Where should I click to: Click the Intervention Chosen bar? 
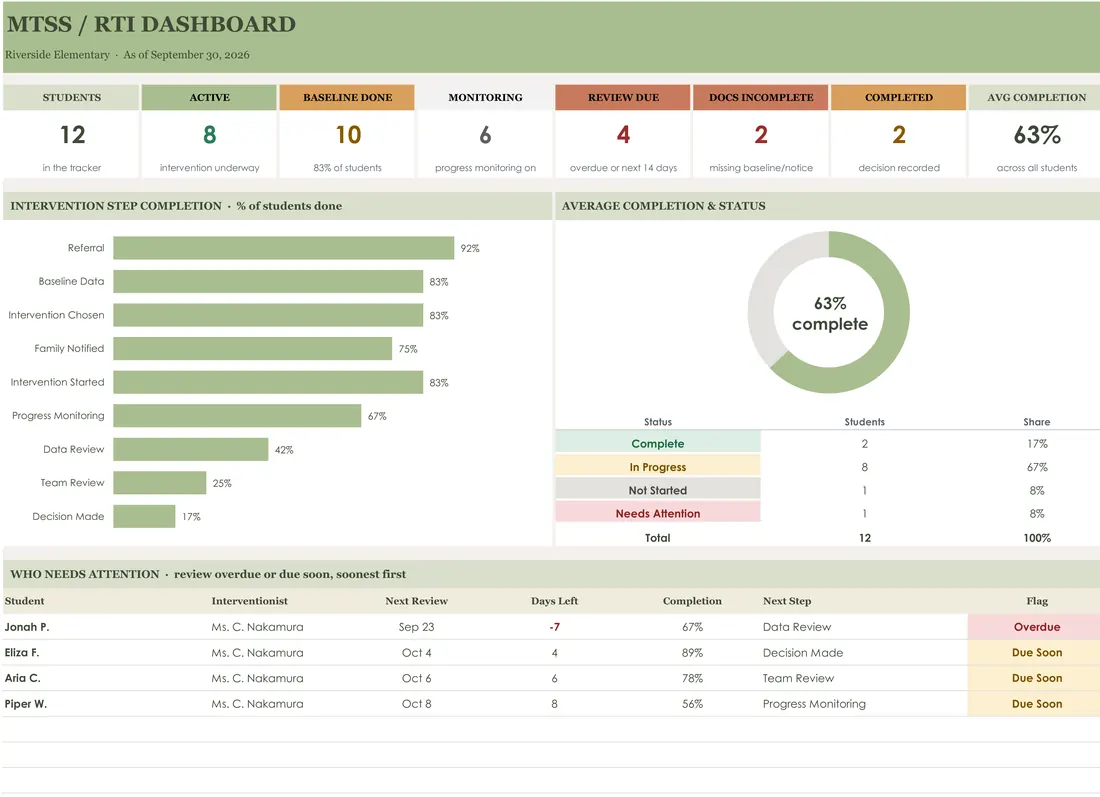[x=268, y=315]
